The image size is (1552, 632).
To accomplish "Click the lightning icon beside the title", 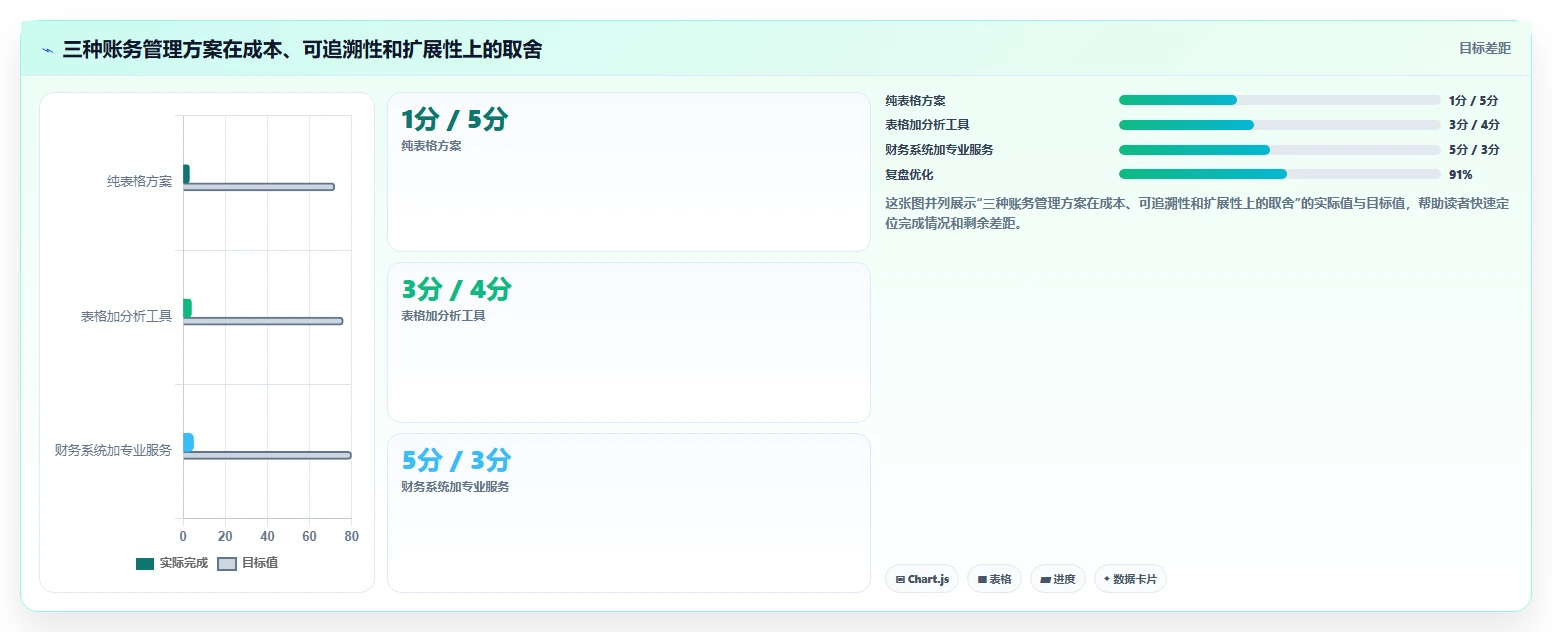I will (x=47, y=50).
